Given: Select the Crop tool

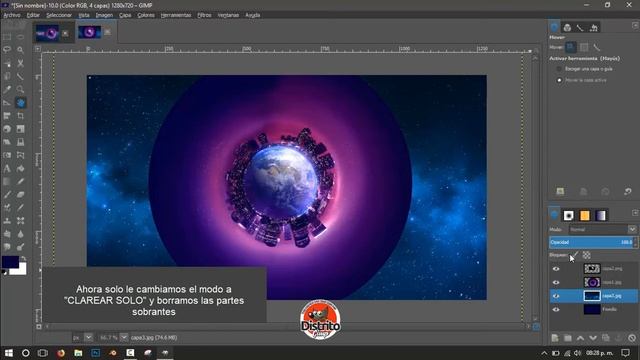Looking at the screenshot, I should (20, 116).
